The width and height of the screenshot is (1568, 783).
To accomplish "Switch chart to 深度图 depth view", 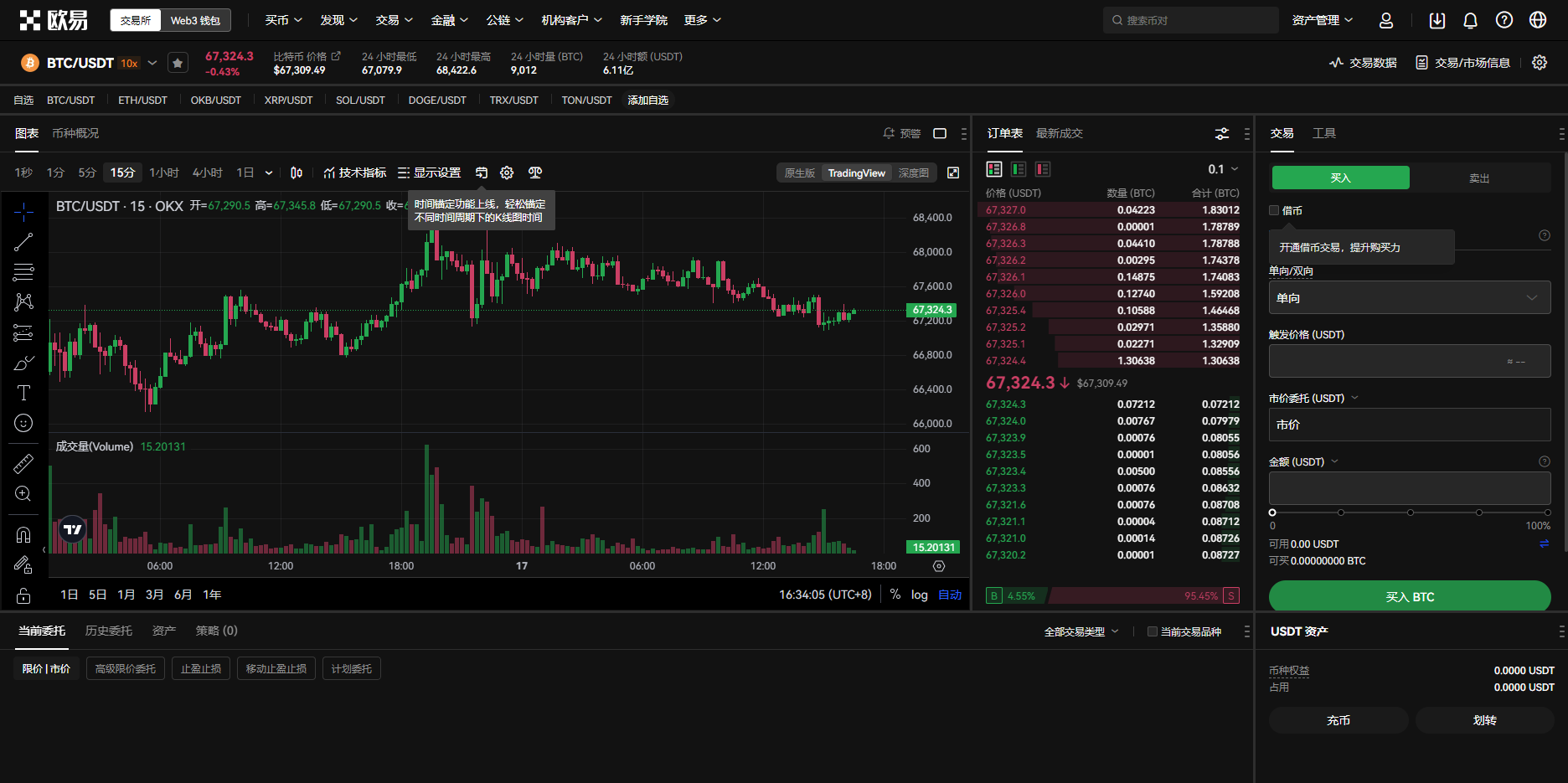I will (914, 173).
